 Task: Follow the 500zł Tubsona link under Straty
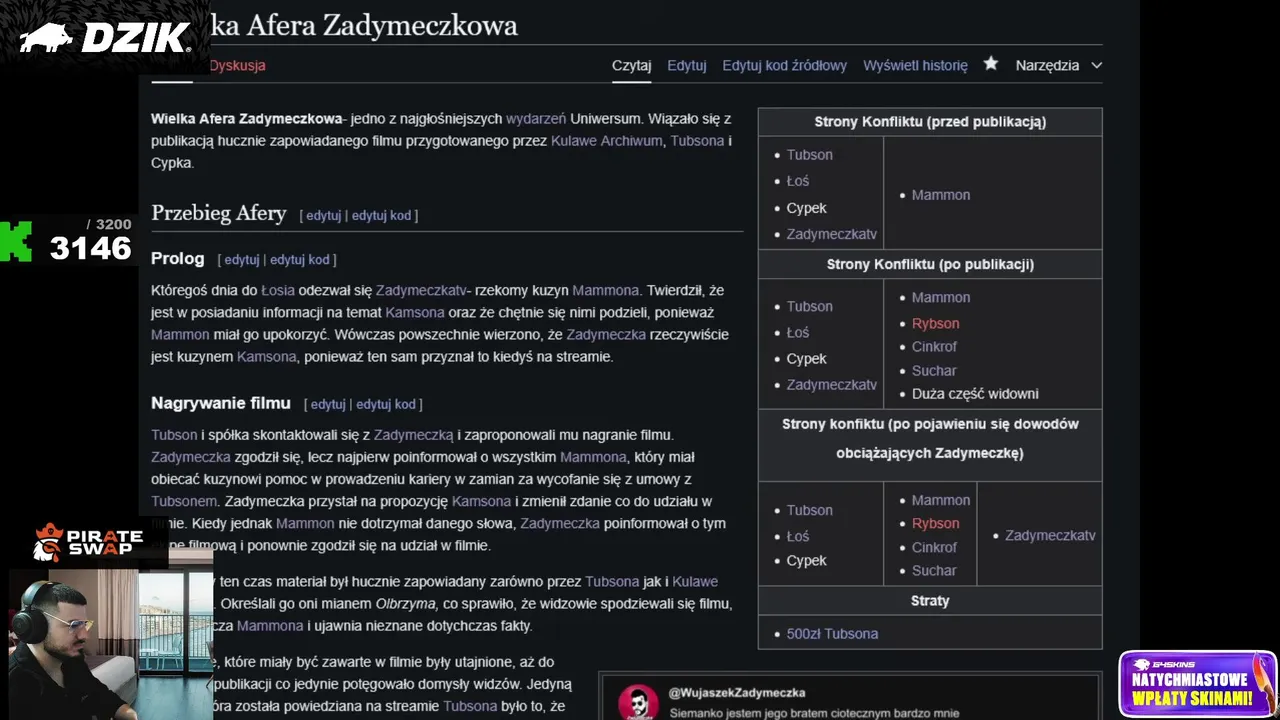[832, 633]
